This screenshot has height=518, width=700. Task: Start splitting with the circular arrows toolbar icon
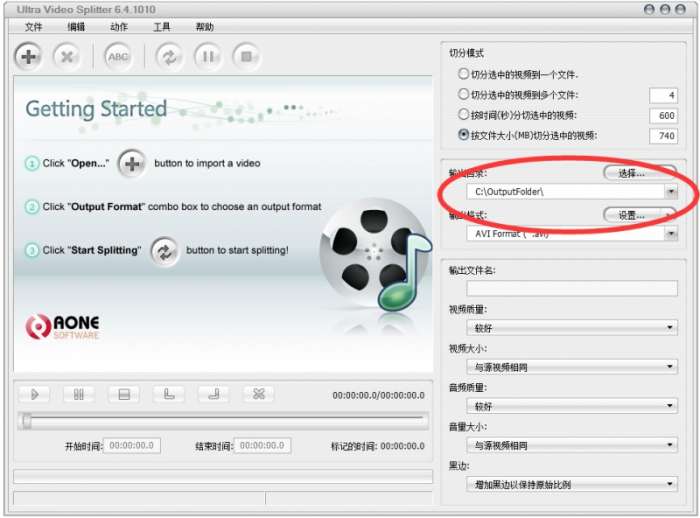169,57
